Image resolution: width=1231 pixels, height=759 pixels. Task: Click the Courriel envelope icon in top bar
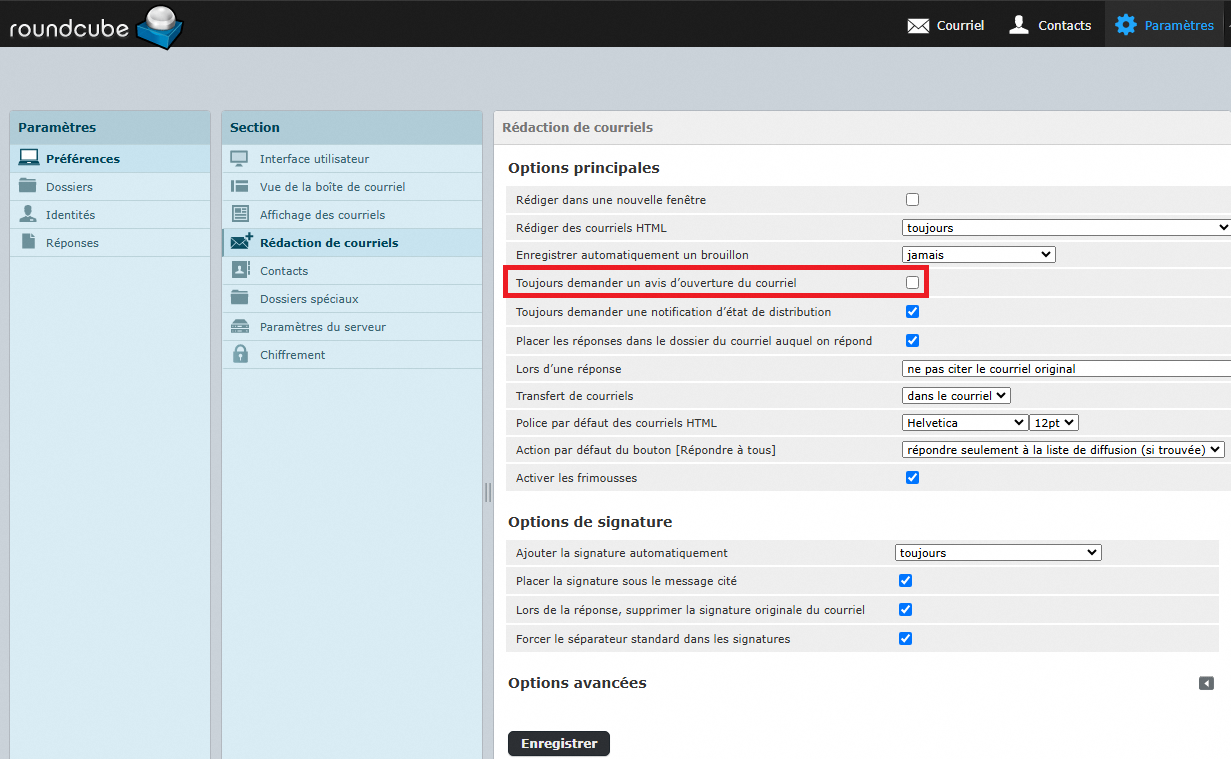918,25
